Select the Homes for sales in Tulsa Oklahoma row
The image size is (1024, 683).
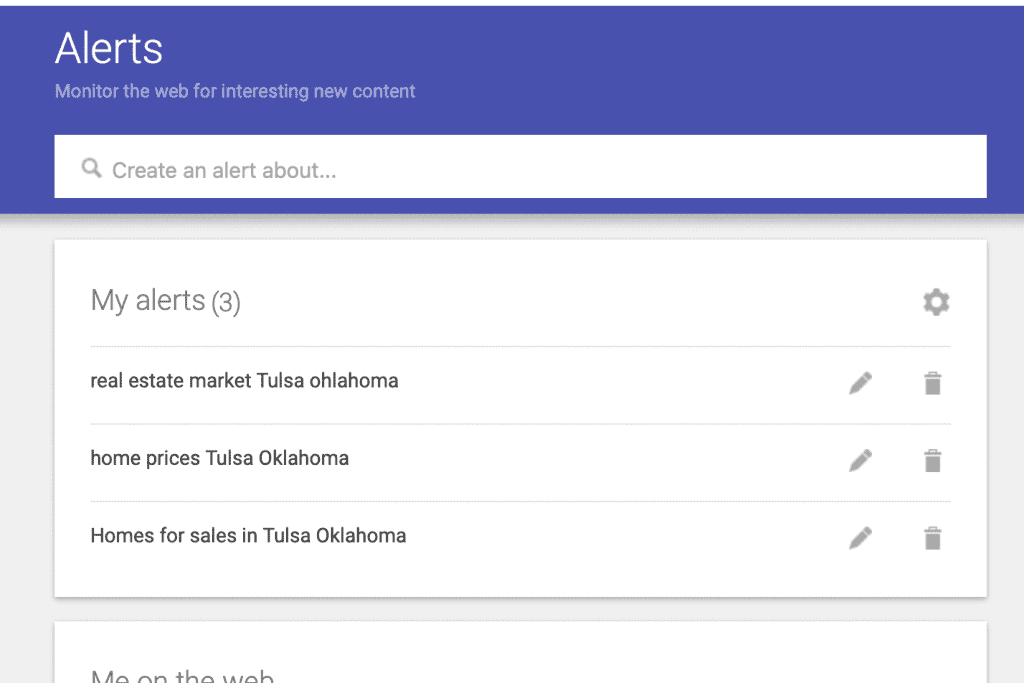pyautogui.click(x=520, y=540)
